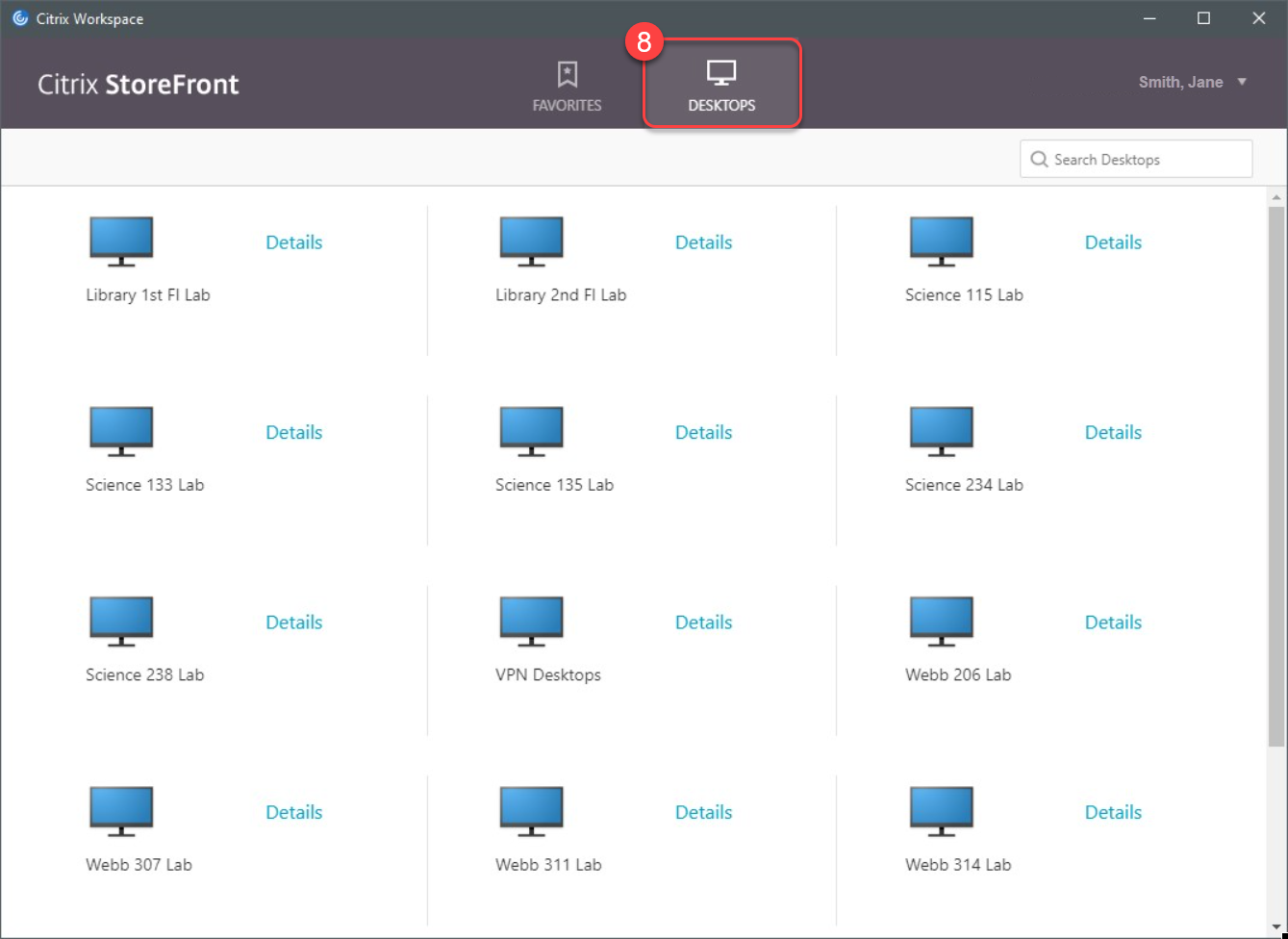Click the scrollbar down arrow
Image resolution: width=1288 pixels, height=939 pixels.
pyautogui.click(x=1276, y=926)
